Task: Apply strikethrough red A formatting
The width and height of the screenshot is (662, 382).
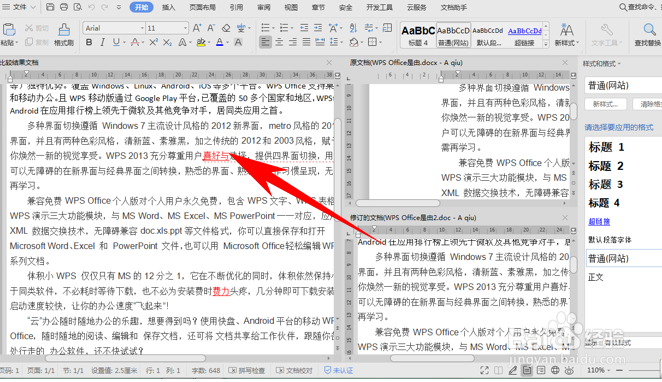Action: click(134, 42)
